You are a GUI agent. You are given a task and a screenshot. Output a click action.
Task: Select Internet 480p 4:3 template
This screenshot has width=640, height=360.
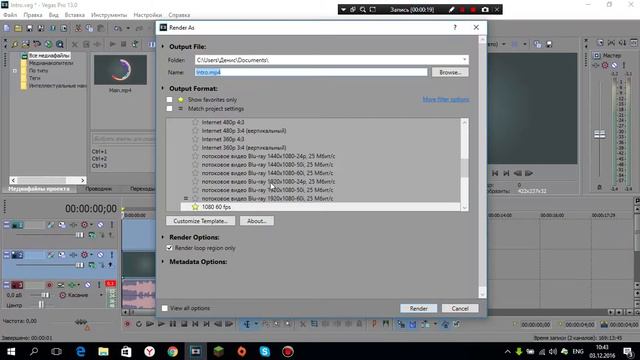[223, 122]
